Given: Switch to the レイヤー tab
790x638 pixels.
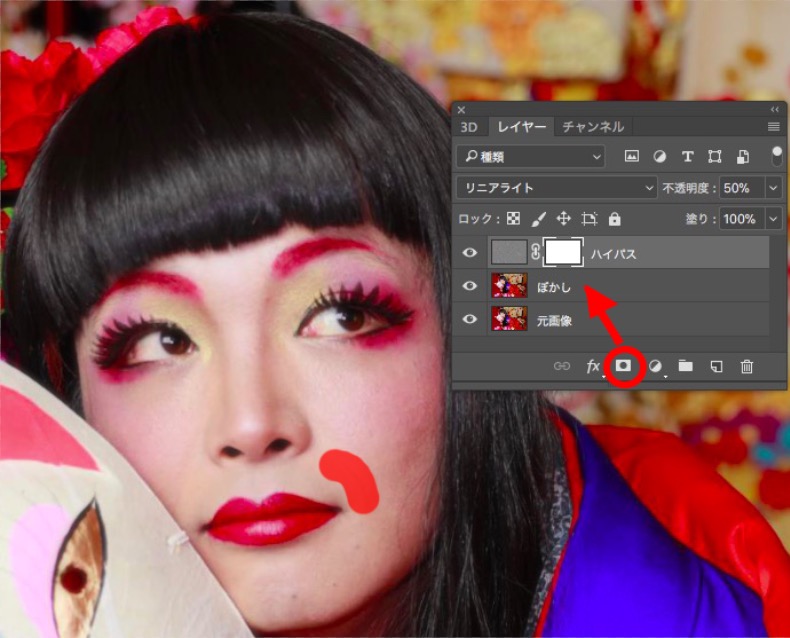Looking at the screenshot, I should pyautogui.click(x=521, y=127).
